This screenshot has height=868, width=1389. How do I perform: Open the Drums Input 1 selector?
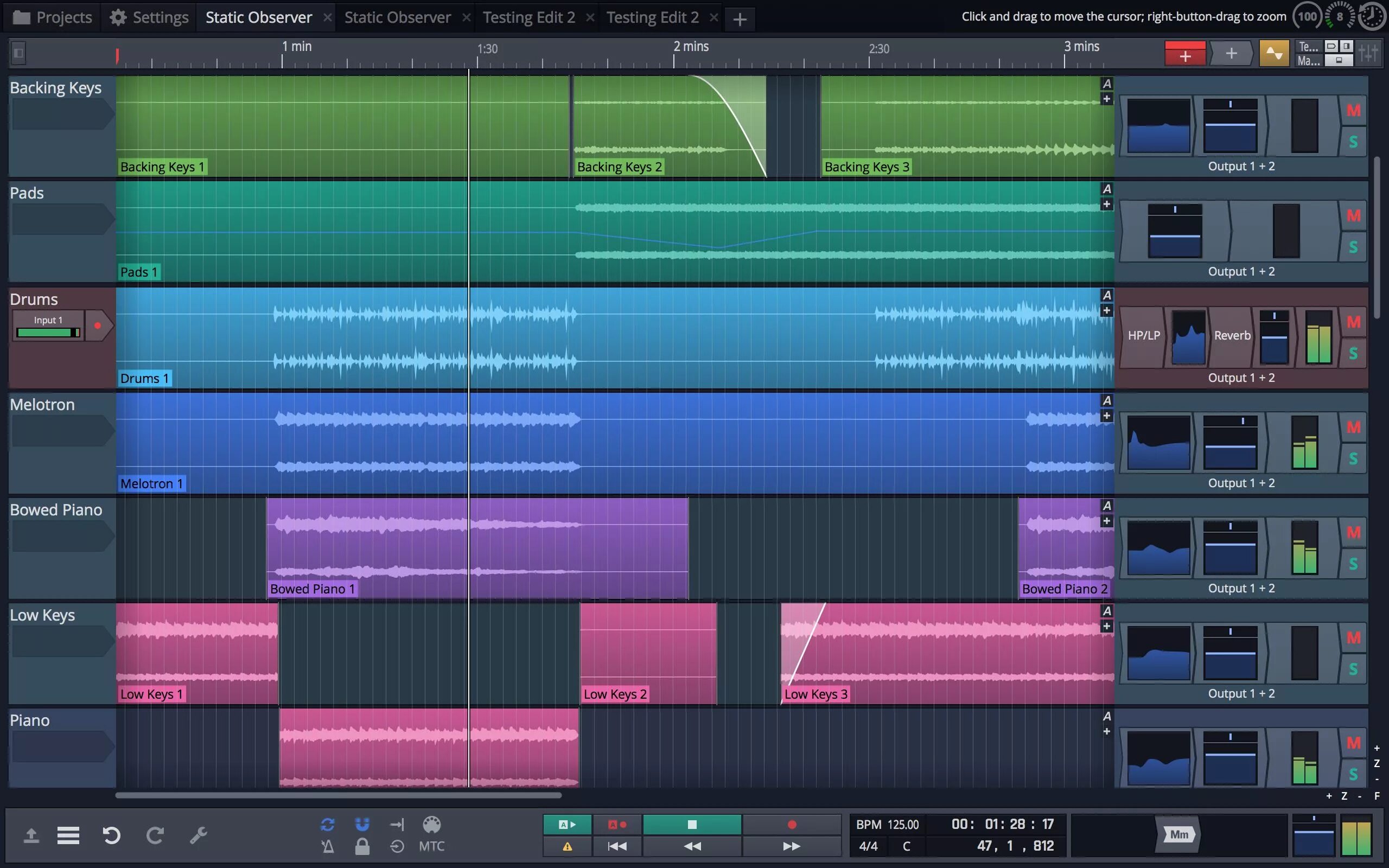coord(48,325)
